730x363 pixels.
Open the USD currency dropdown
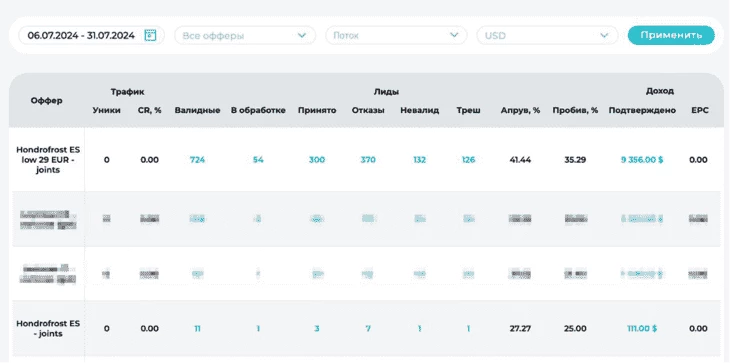[x=548, y=35]
